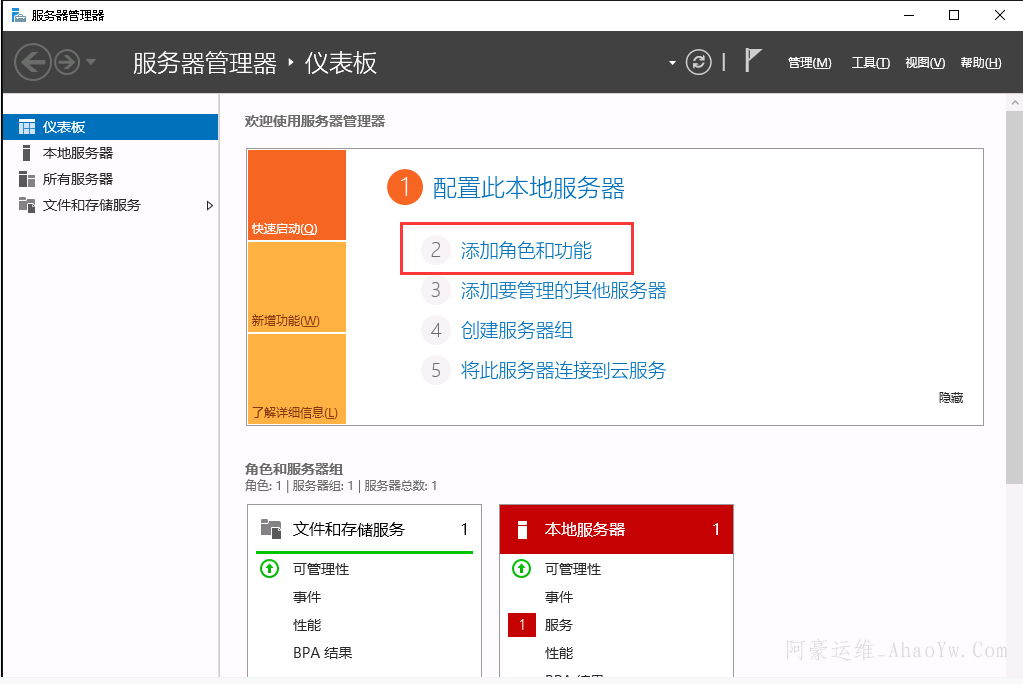Open the 视图(V) menu
Screen dimensions: 1023x684
point(924,63)
